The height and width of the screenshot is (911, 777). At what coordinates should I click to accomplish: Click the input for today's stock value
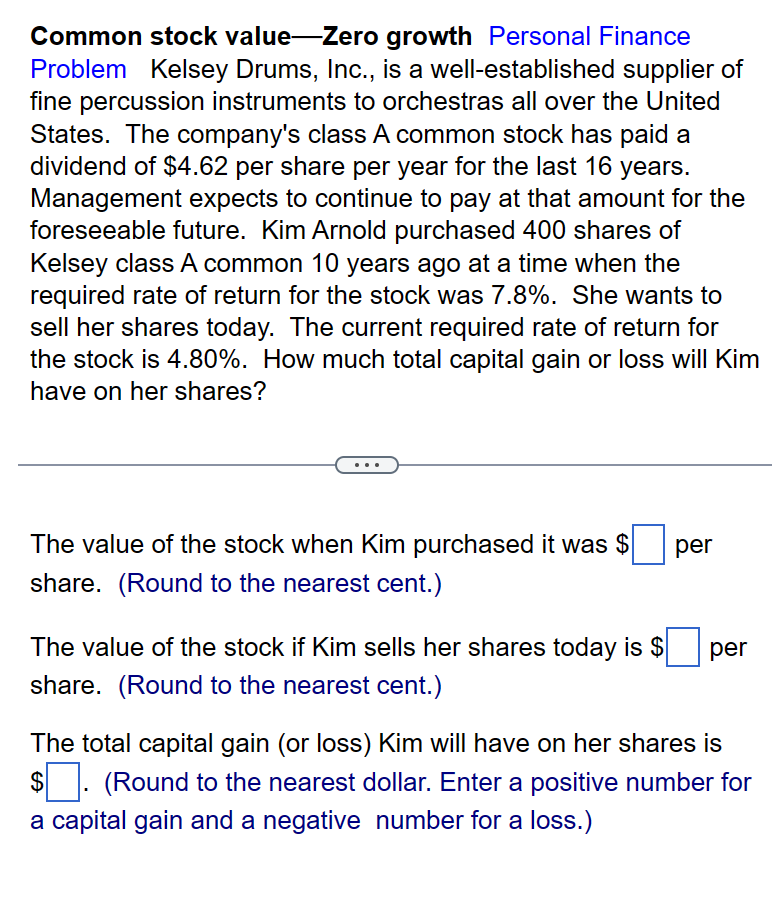click(682, 647)
